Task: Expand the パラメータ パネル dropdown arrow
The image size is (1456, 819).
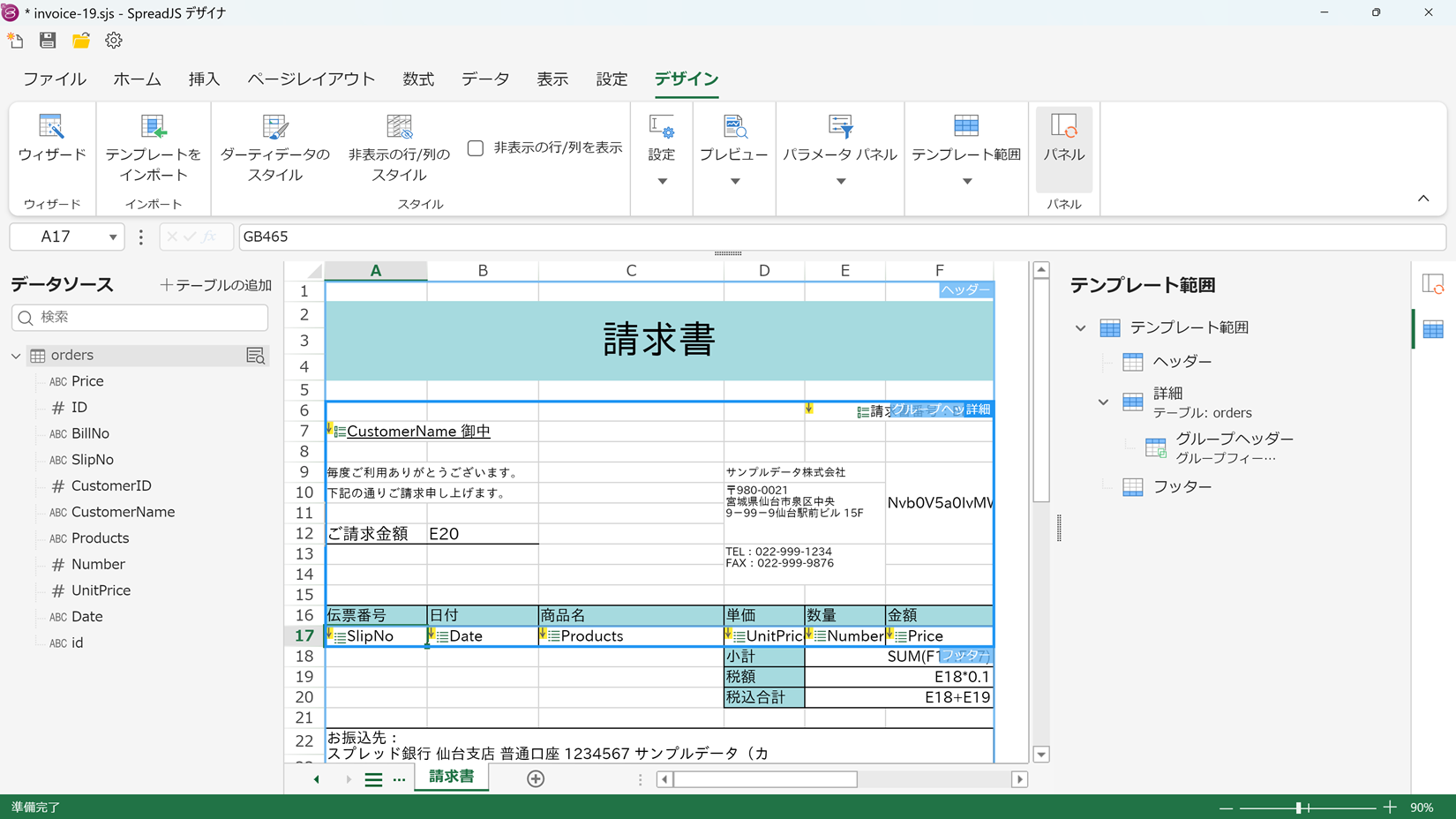Action: pos(841,181)
